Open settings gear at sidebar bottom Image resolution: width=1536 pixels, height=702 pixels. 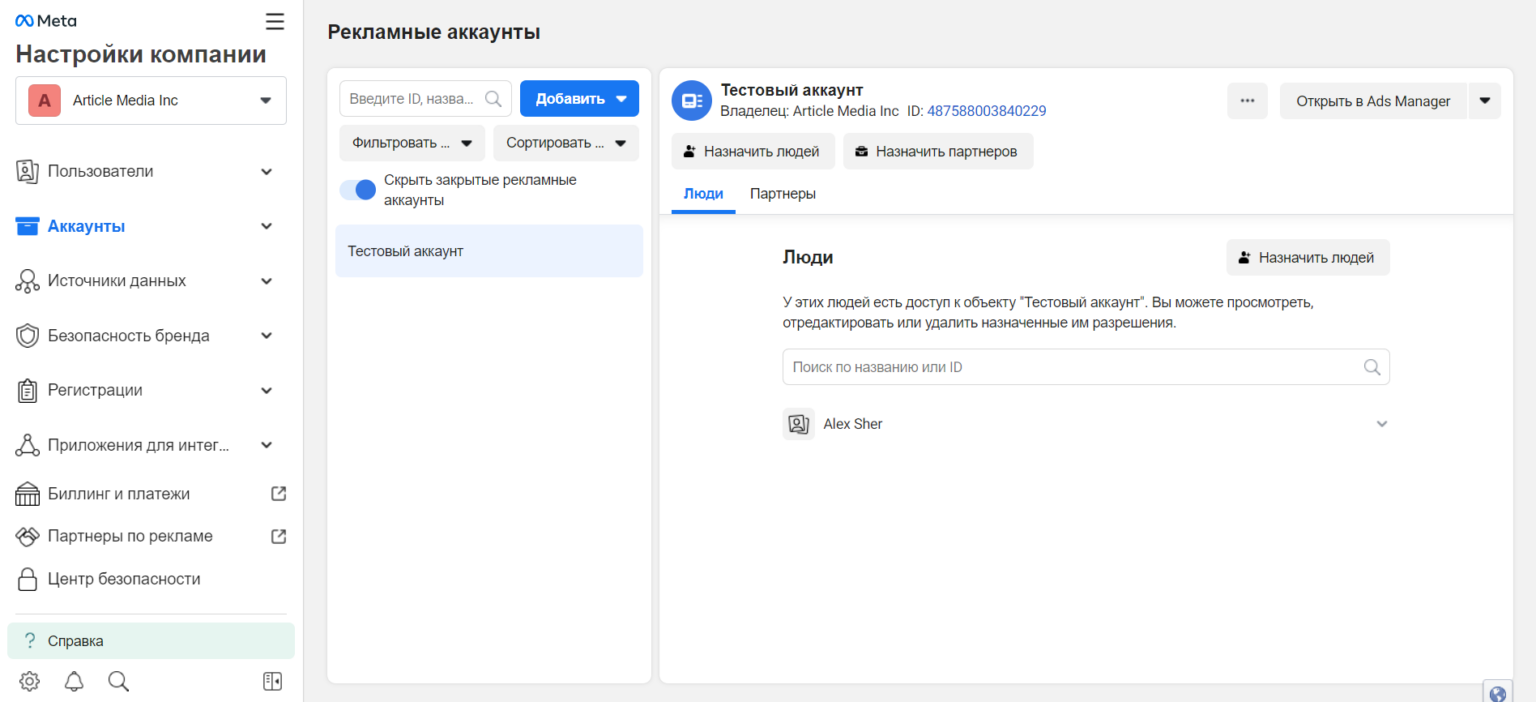click(x=29, y=681)
